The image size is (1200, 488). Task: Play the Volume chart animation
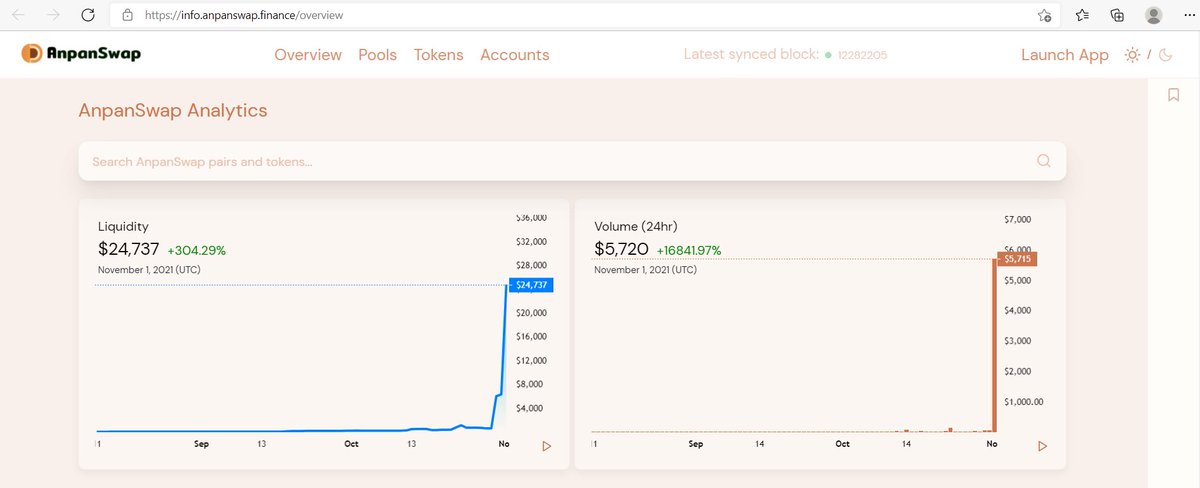click(1042, 446)
